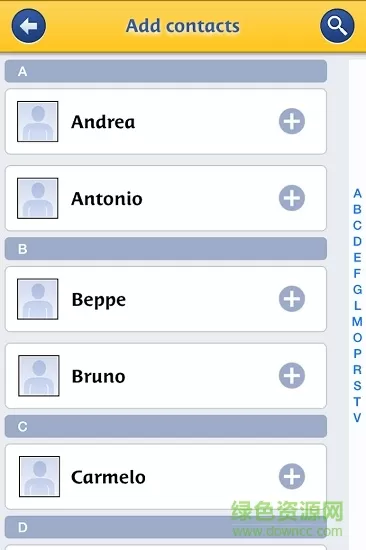Select the A section header
The height and width of the screenshot is (550, 366).
[166, 71]
